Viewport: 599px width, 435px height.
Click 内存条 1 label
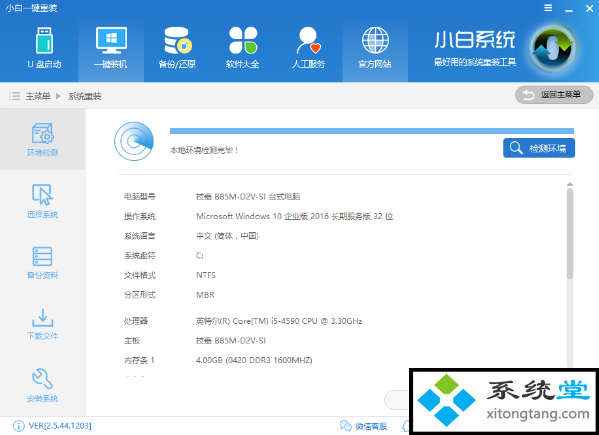[x=139, y=360]
